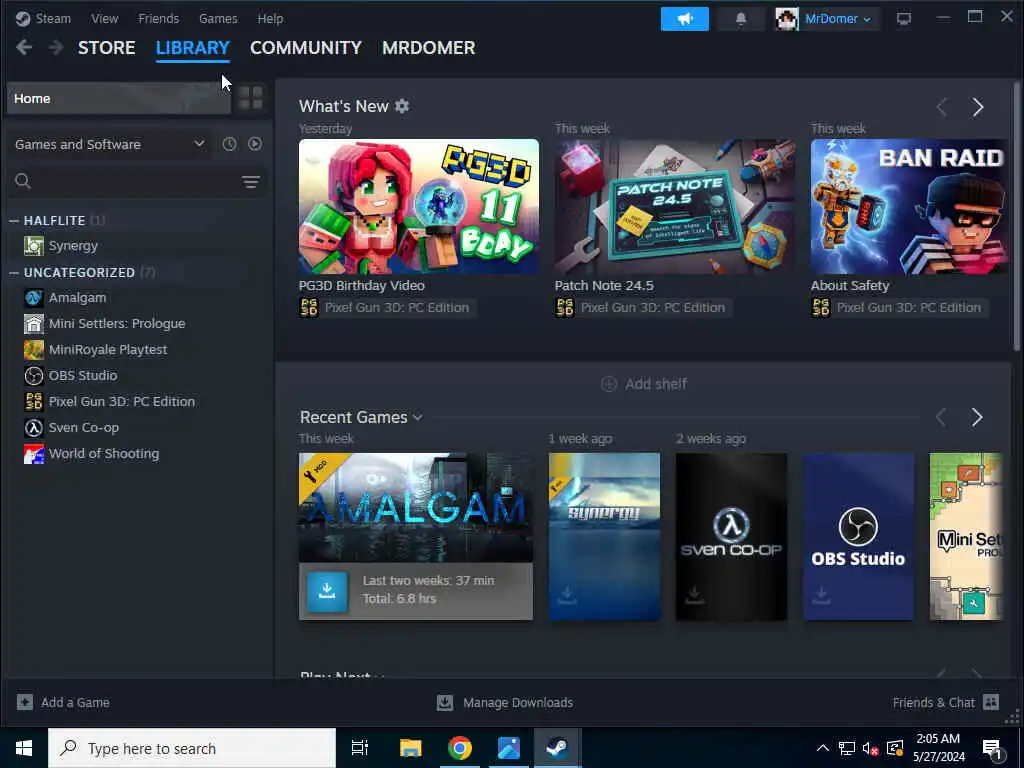Open File Explorer from the taskbar

tap(411, 748)
